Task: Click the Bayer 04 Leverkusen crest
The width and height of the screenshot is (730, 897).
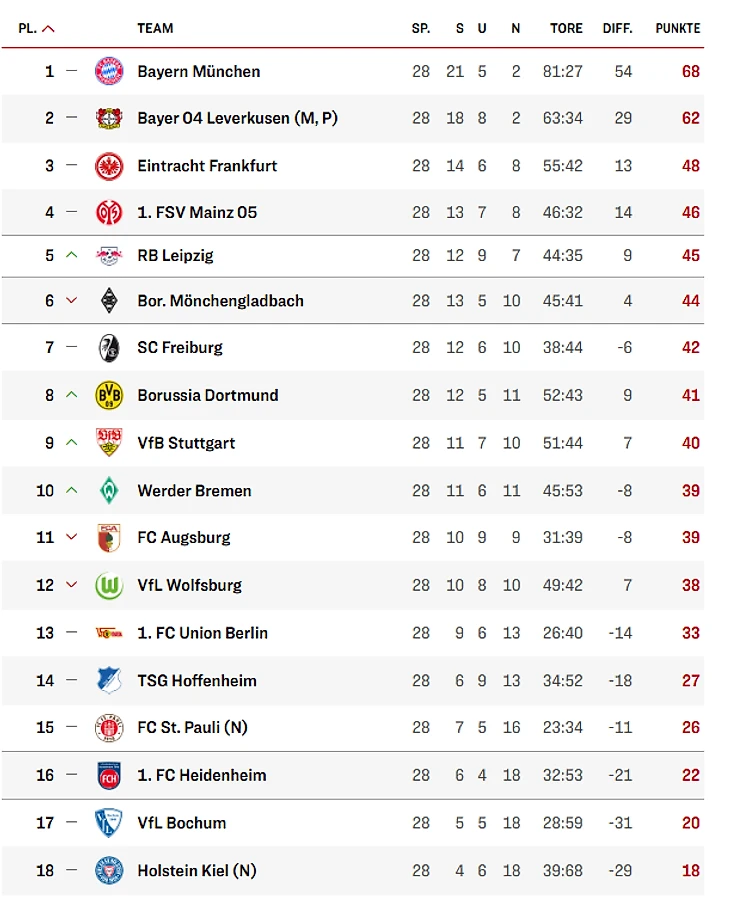Action: click(x=109, y=118)
